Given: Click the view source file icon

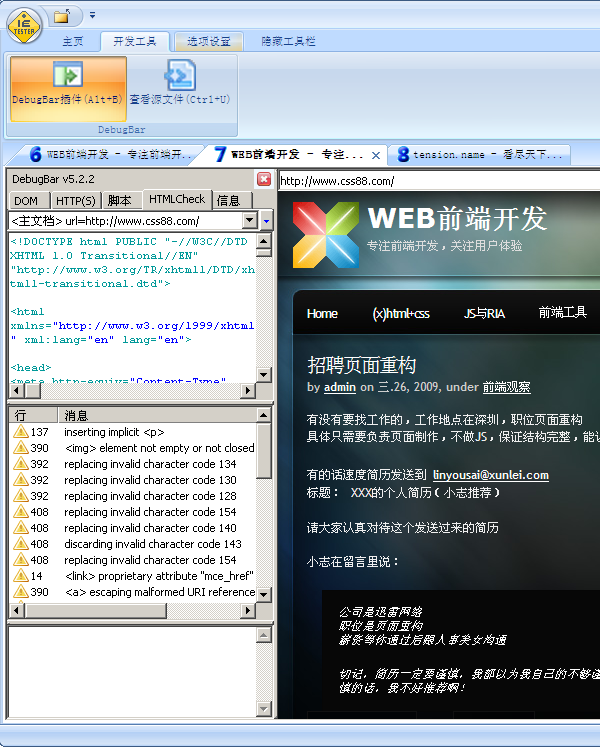Looking at the screenshot, I should tap(180, 75).
